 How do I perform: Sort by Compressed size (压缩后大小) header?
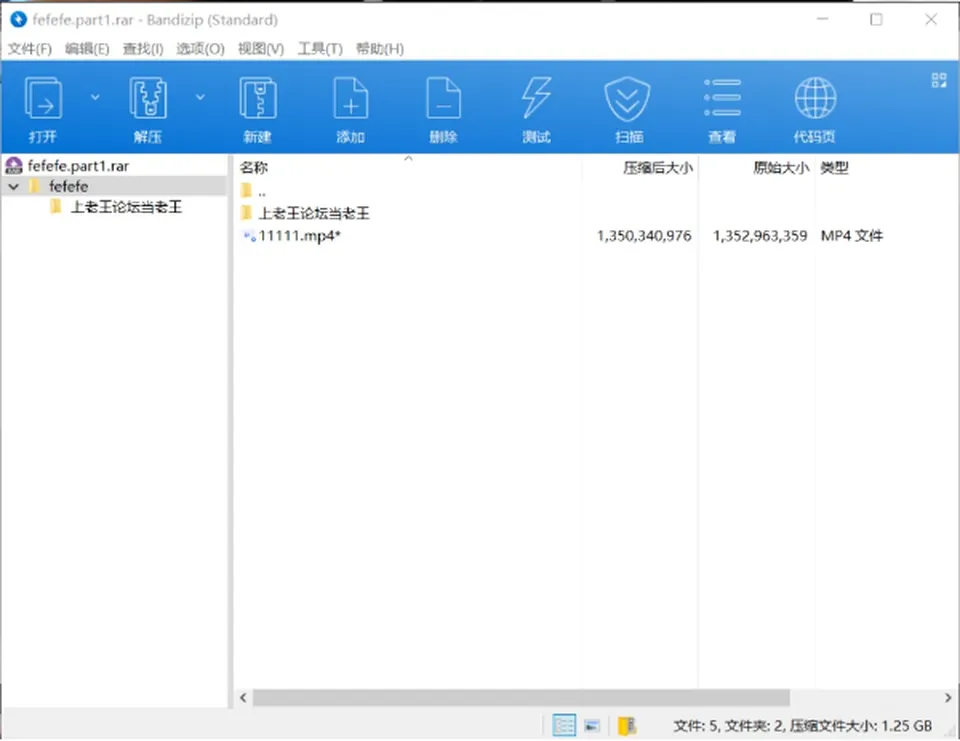point(658,168)
